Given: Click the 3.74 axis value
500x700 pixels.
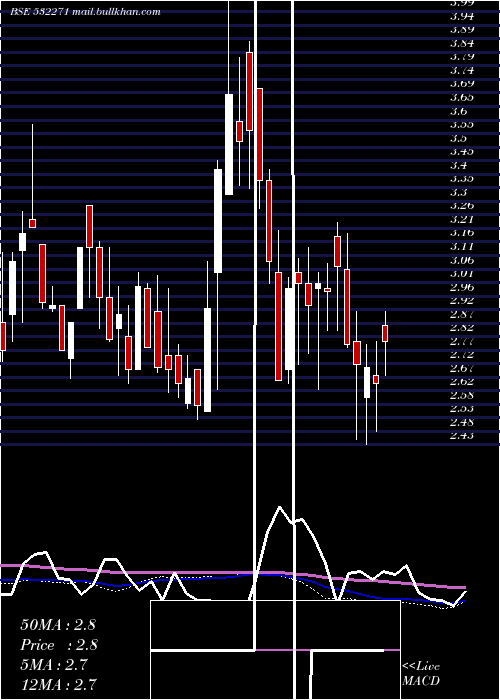Looking at the screenshot, I should tap(462, 71).
